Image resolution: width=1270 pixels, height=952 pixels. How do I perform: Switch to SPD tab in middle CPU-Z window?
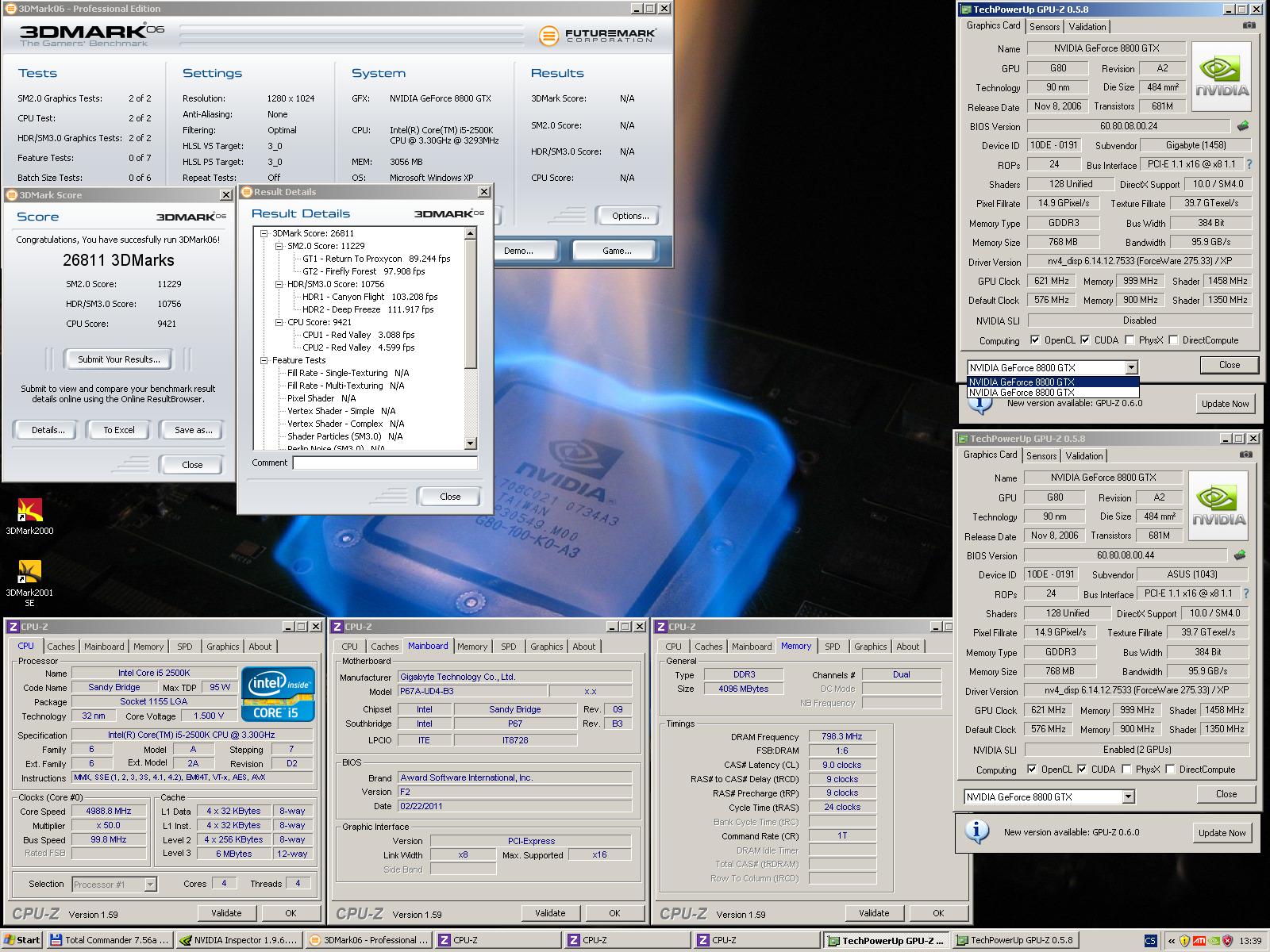coord(509,647)
